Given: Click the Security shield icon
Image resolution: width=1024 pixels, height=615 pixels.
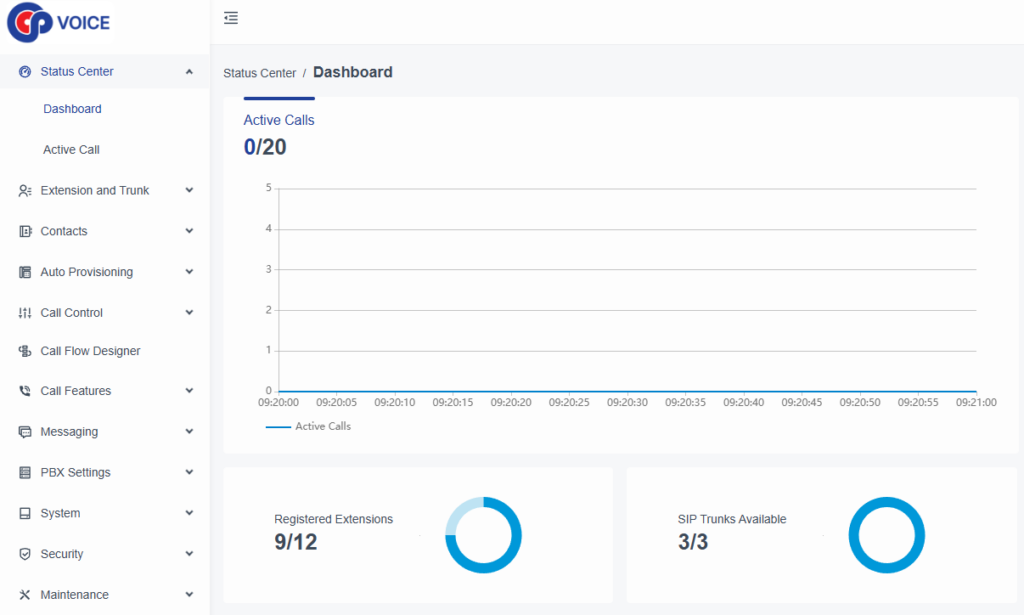Looking at the screenshot, I should pyautogui.click(x=25, y=554).
